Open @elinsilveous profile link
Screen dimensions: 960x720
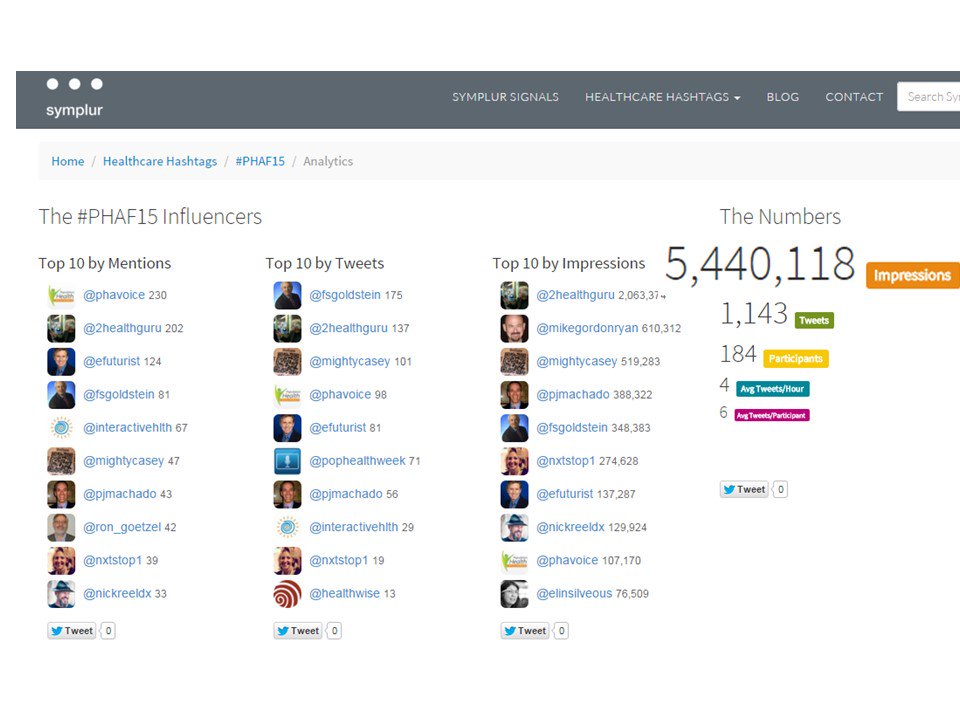click(x=574, y=593)
